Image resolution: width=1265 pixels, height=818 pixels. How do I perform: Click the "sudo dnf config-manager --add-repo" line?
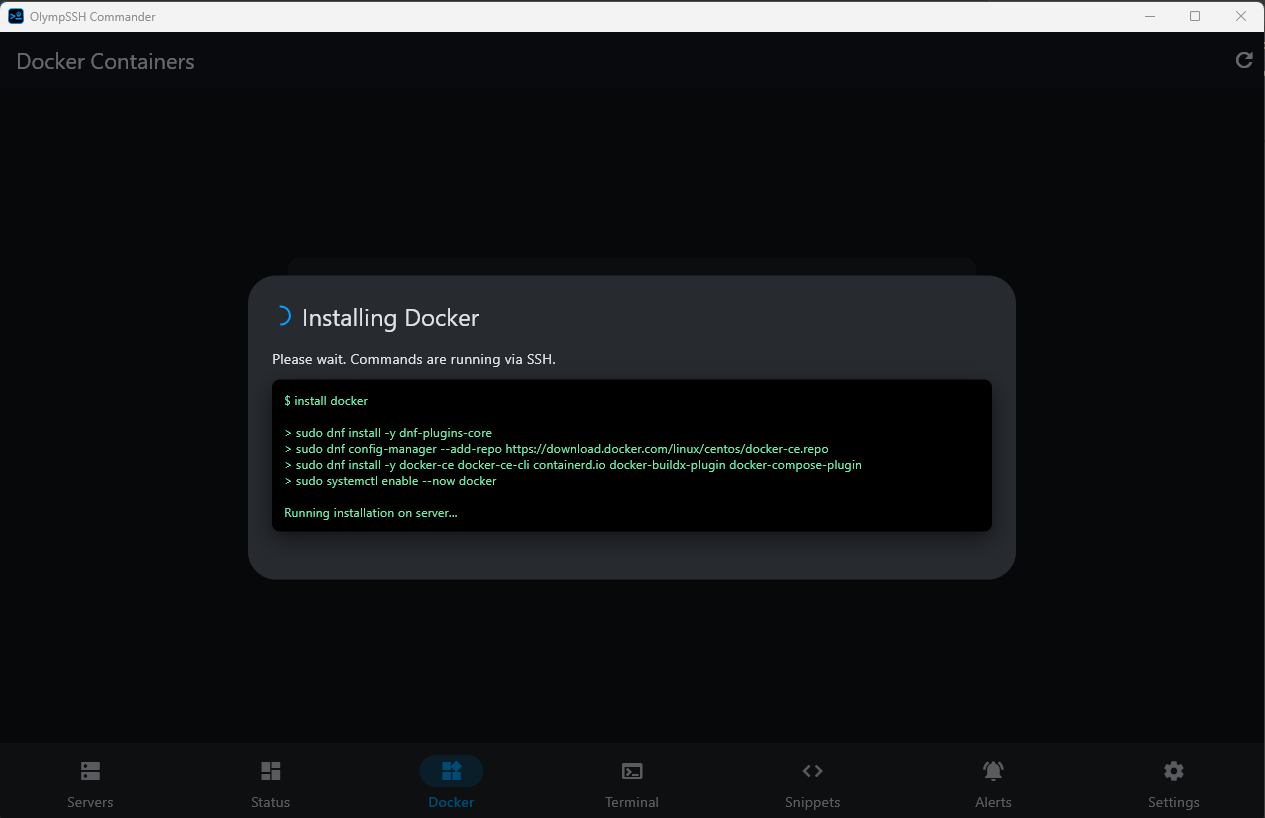(556, 449)
